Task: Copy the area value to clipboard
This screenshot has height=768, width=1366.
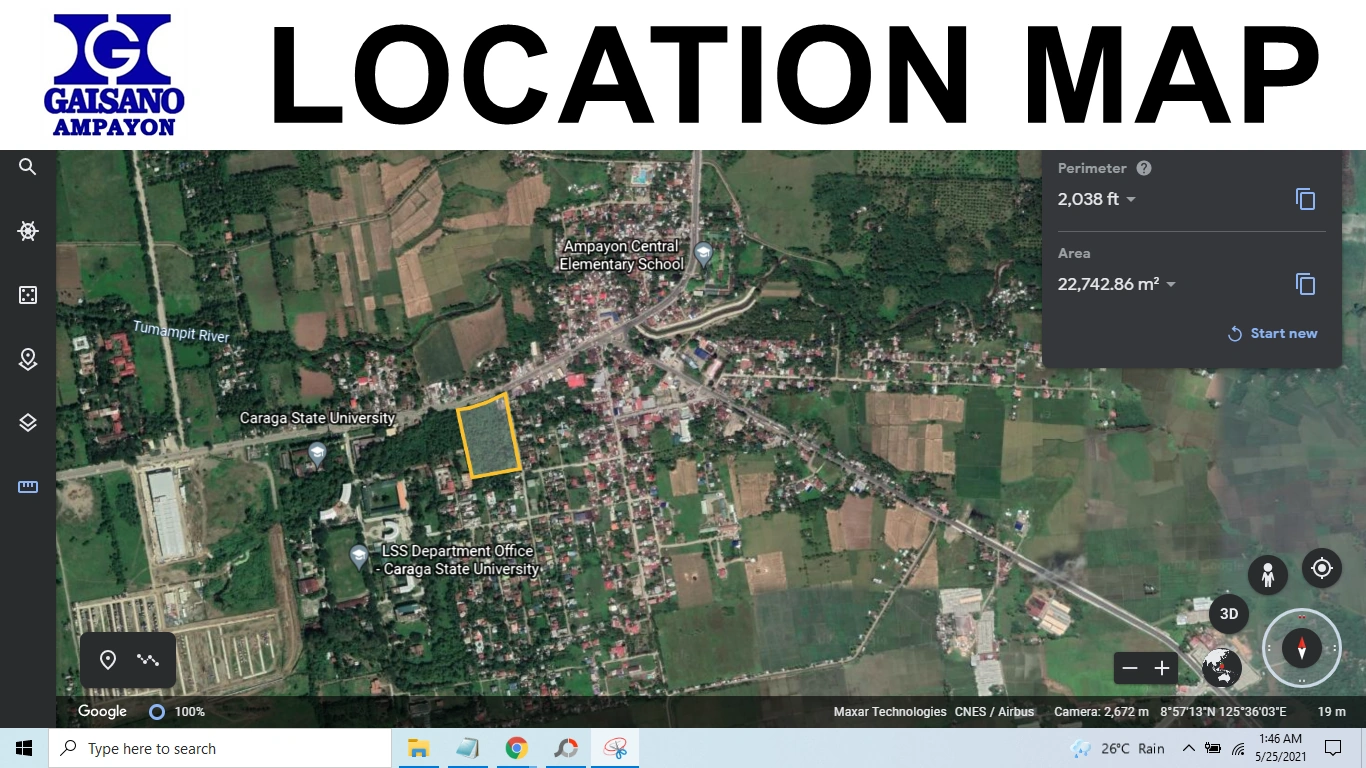Action: coord(1305,284)
